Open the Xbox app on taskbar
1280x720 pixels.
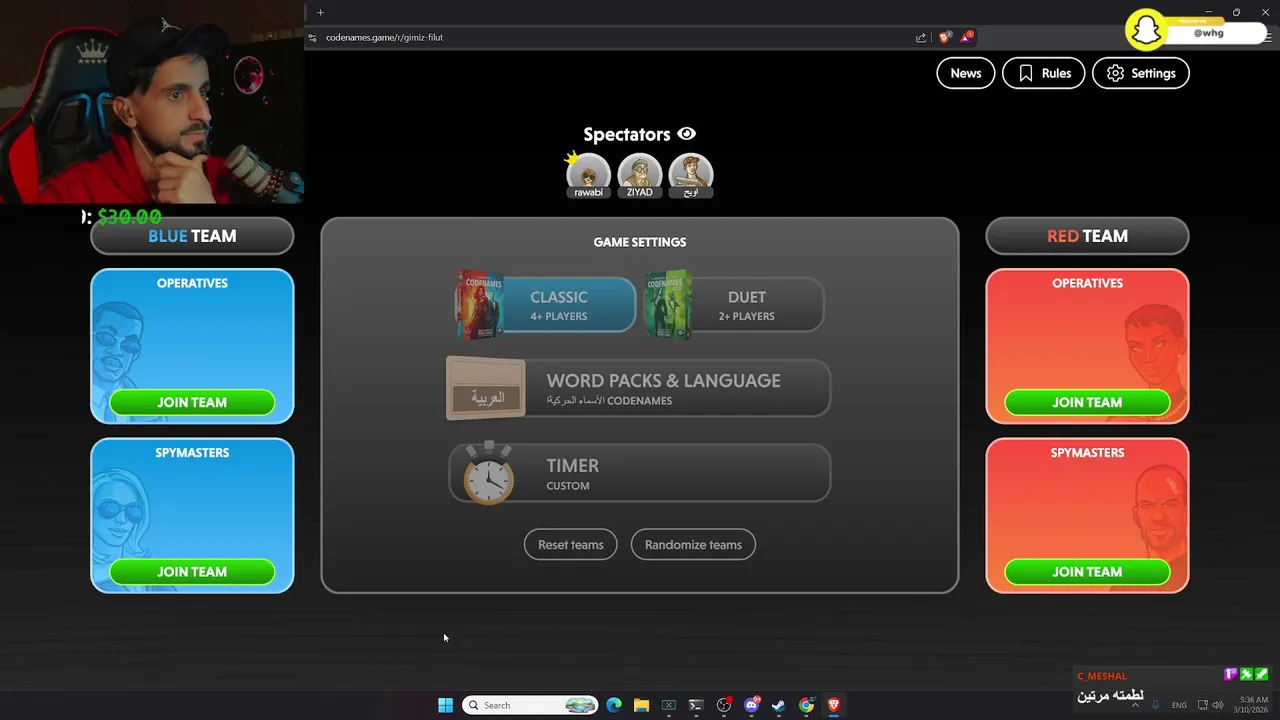click(669, 705)
